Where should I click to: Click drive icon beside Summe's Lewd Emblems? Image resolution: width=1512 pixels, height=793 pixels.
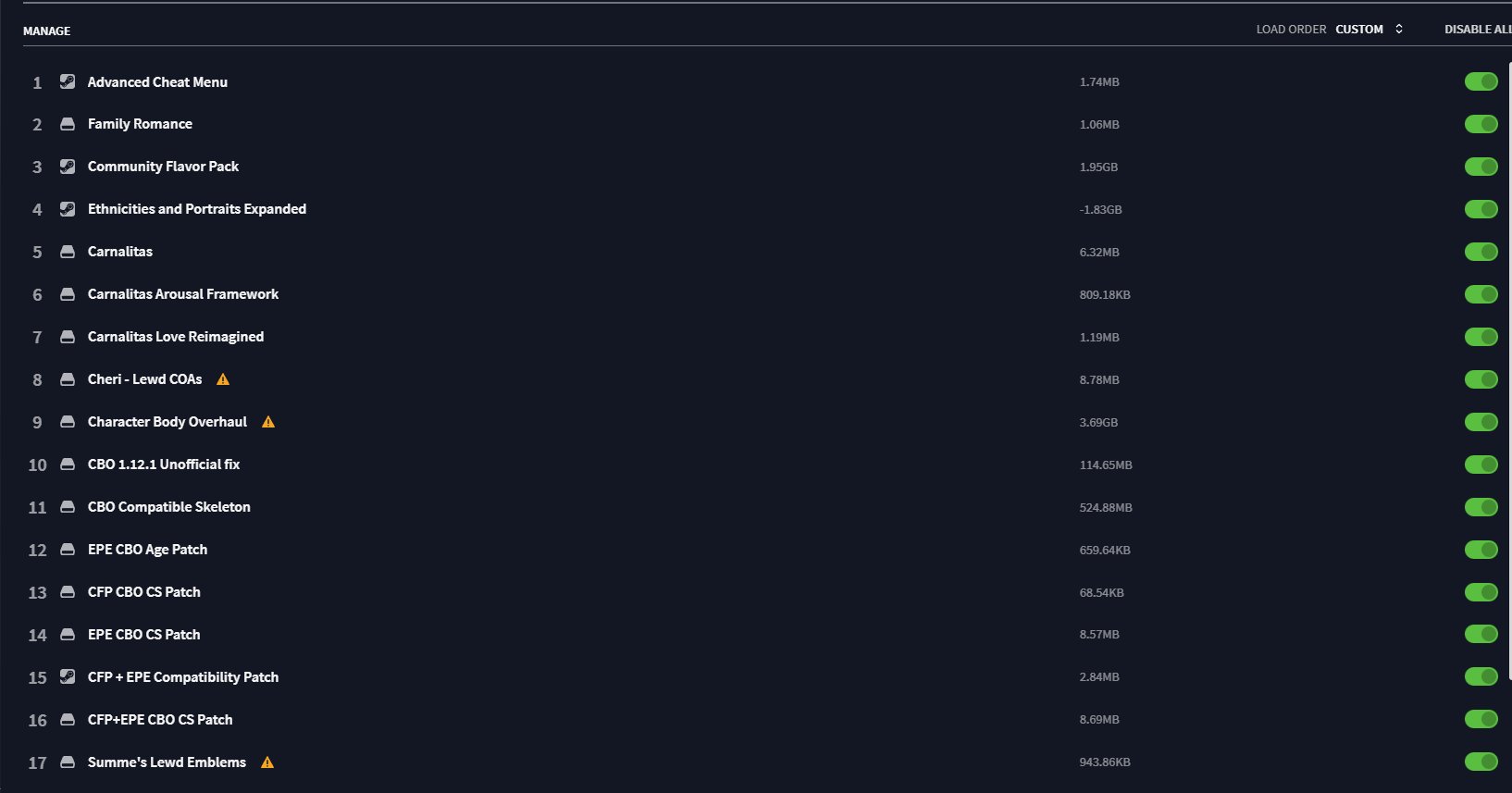coord(68,762)
